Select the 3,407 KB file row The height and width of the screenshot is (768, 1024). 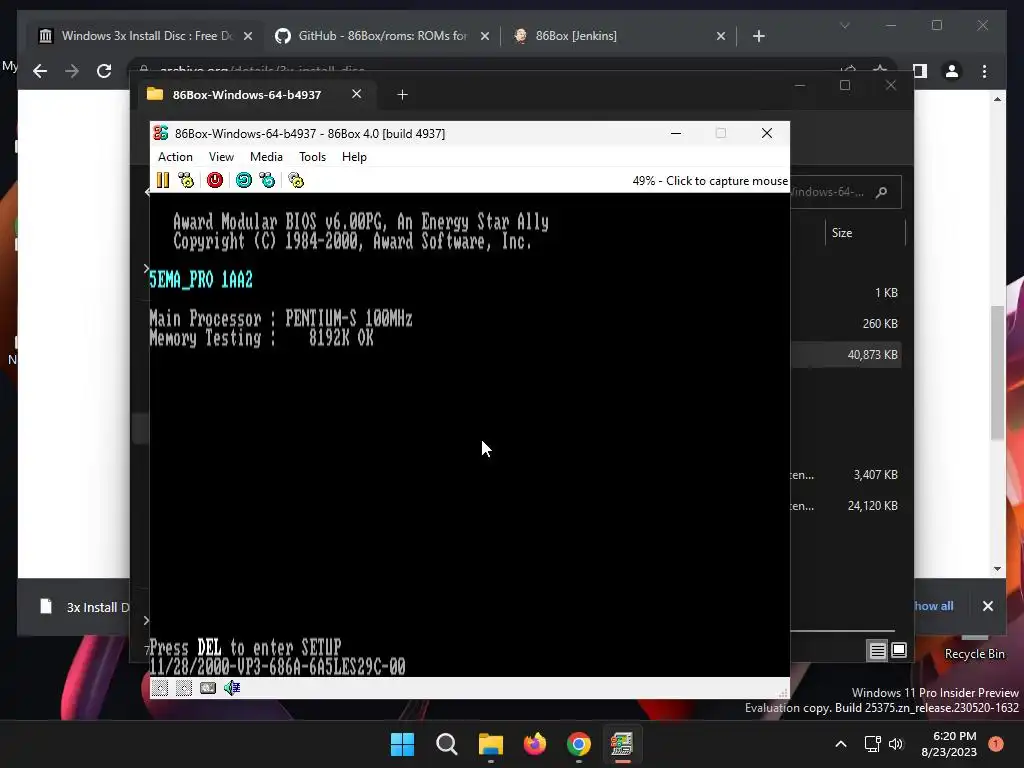(846, 475)
